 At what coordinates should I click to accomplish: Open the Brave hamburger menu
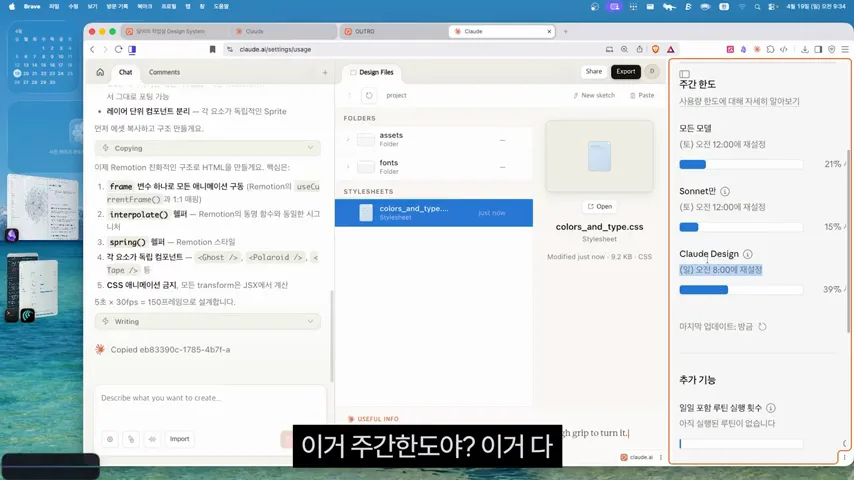coord(845,49)
